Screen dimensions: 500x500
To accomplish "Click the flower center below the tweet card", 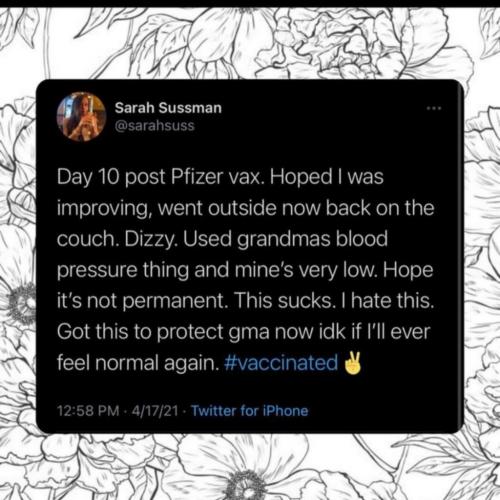I will 247,485.
